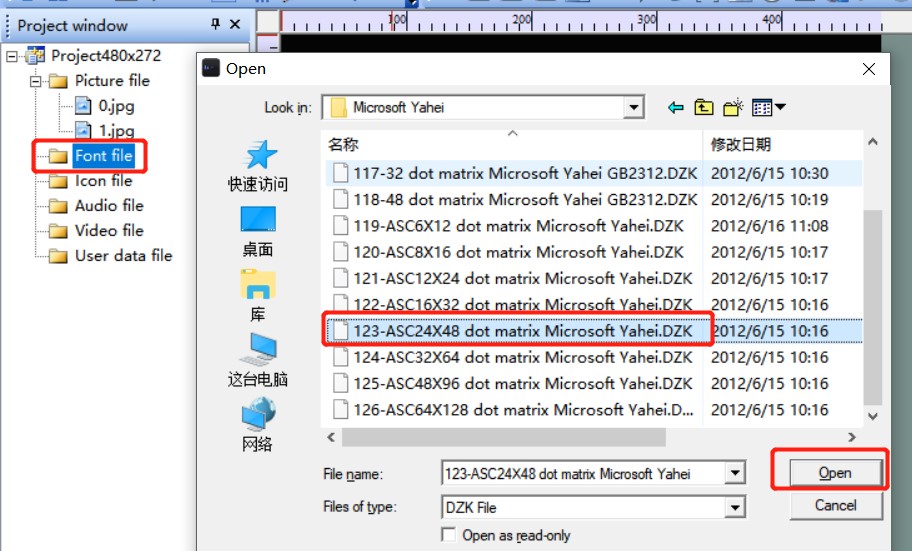Viewport: 912px width, 551px height.
Task: Click the File name input field
Action: coord(583,473)
